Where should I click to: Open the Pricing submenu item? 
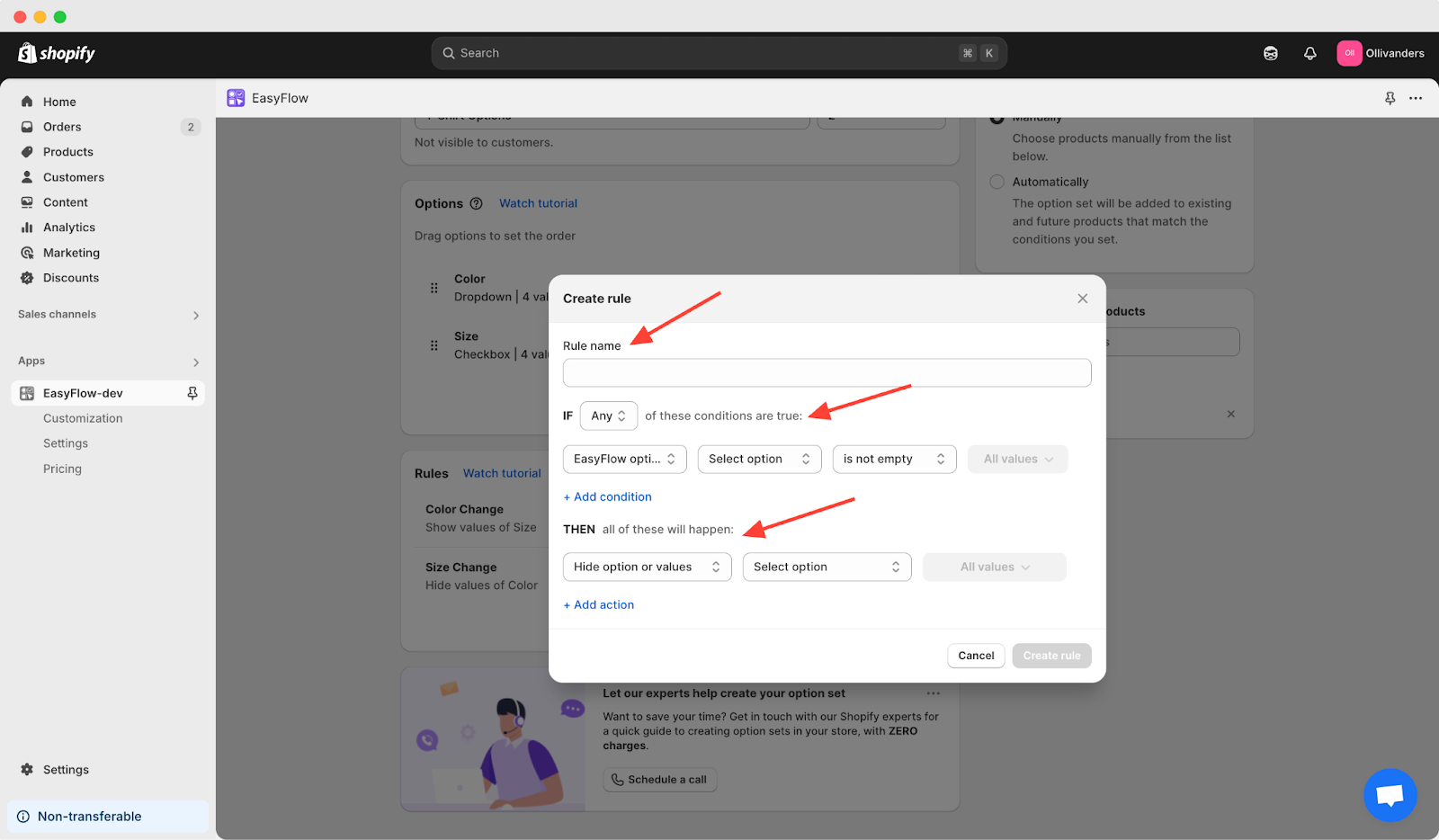[x=62, y=469]
